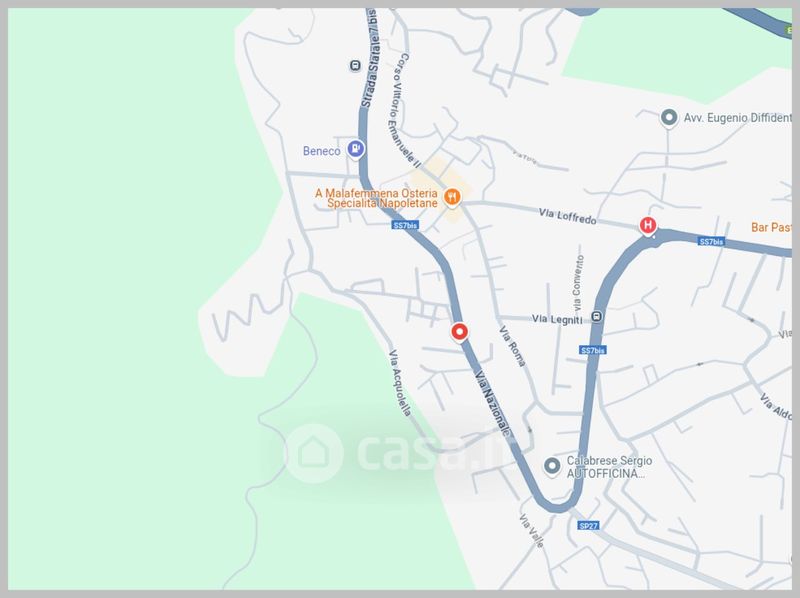Select Avv. Eugenio Diffidenti place marker
The width and height of the screenshot is (800, 598).
pos(668,118)
